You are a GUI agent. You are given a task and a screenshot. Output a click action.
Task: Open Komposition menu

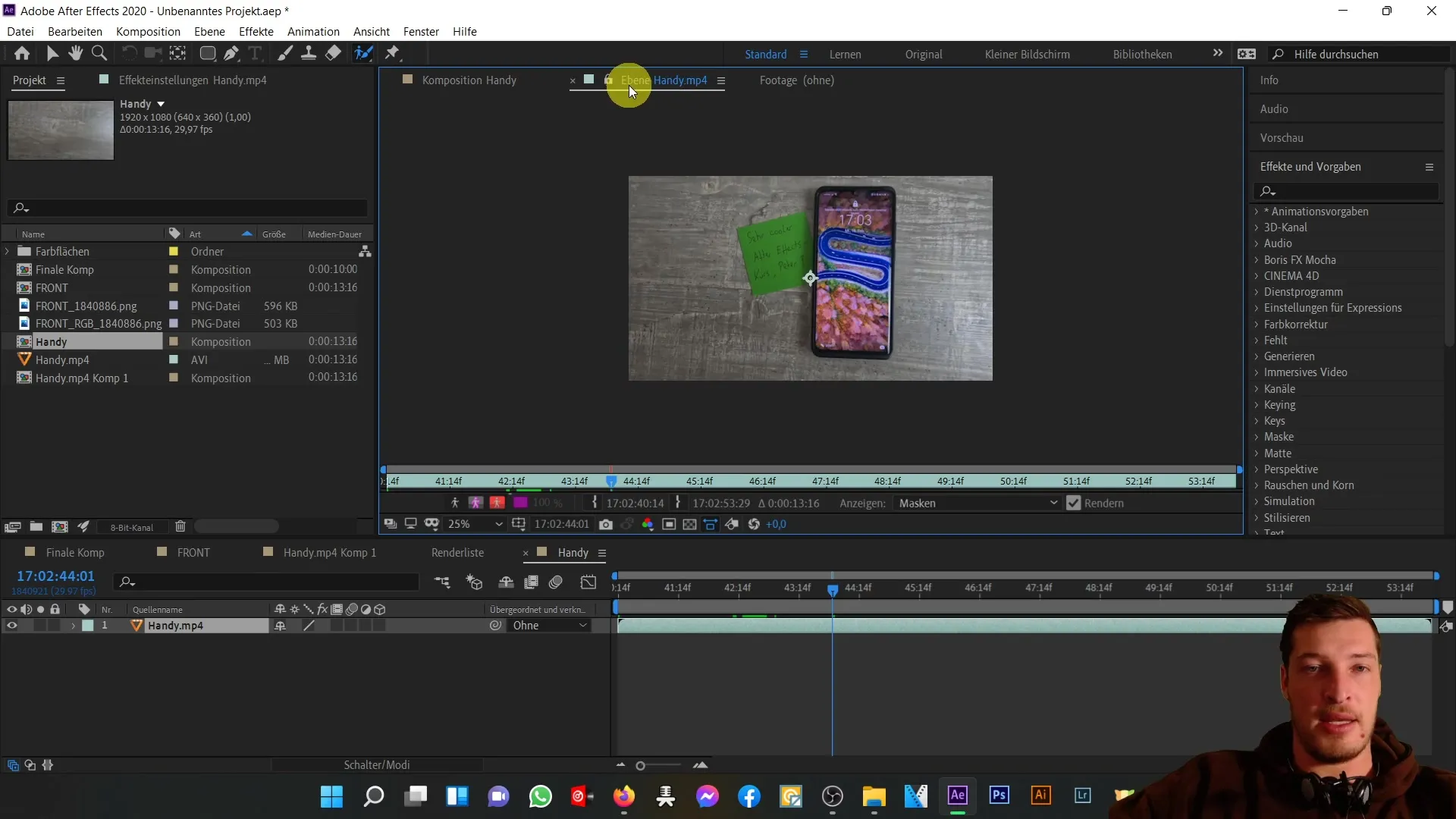coord(148,31)
